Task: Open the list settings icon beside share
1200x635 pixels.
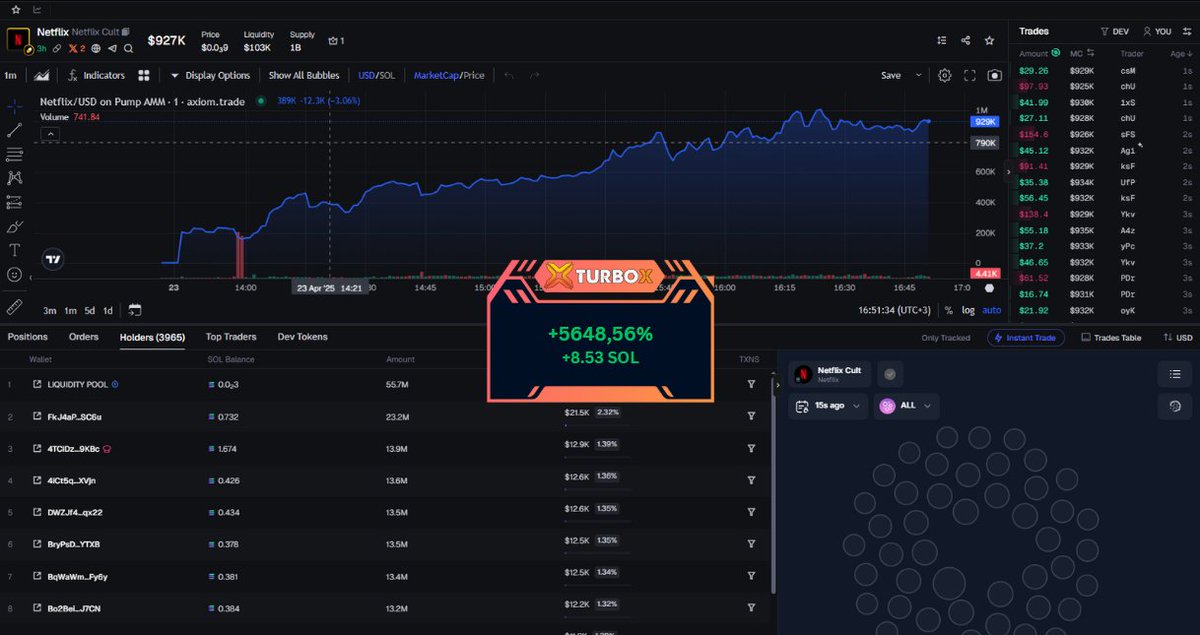Action: tap(942, 41)
